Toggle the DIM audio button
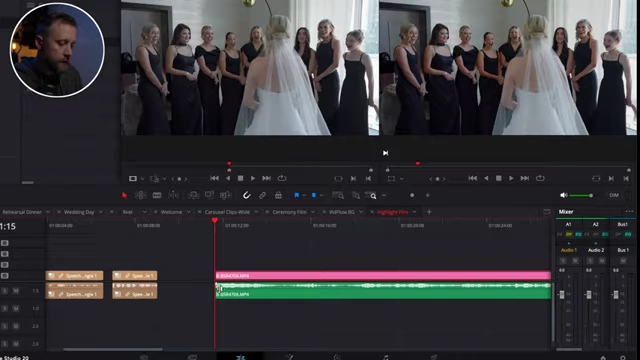The width and height of the screenshot is (640, 360). (614, 195)
